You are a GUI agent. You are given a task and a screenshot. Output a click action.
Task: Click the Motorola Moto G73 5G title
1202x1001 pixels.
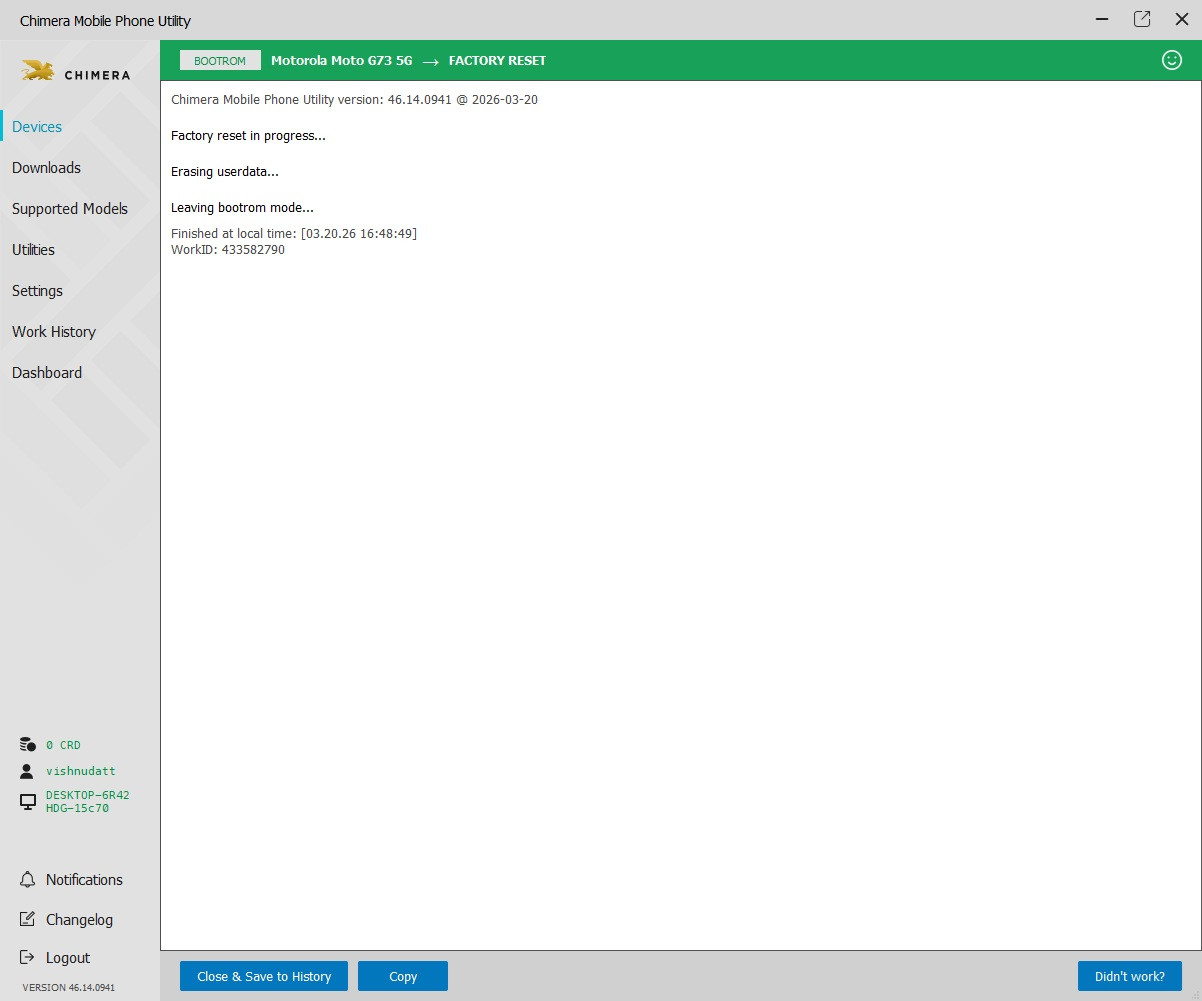(342, 61)
